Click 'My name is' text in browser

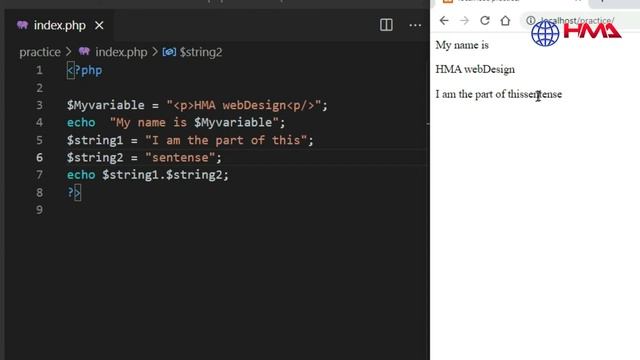tap(462, 45)
